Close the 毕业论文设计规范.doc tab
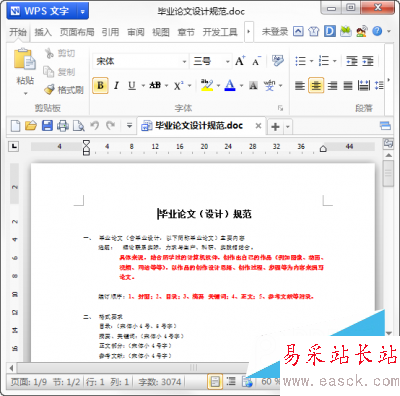The height and width of the screenshot is (396, 400). pos(258,126)
